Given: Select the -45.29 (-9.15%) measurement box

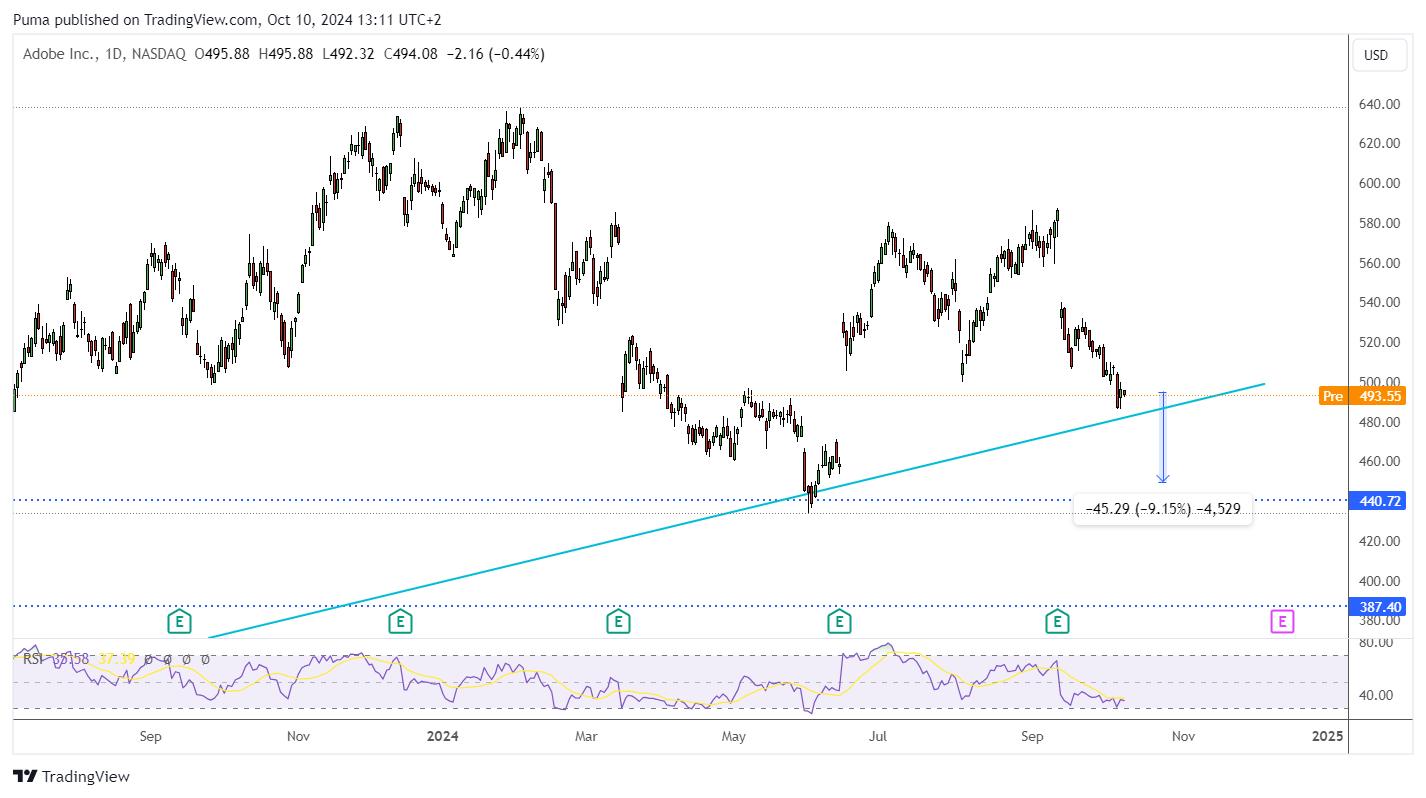Looking at the screenshot, I should 1162,509.
